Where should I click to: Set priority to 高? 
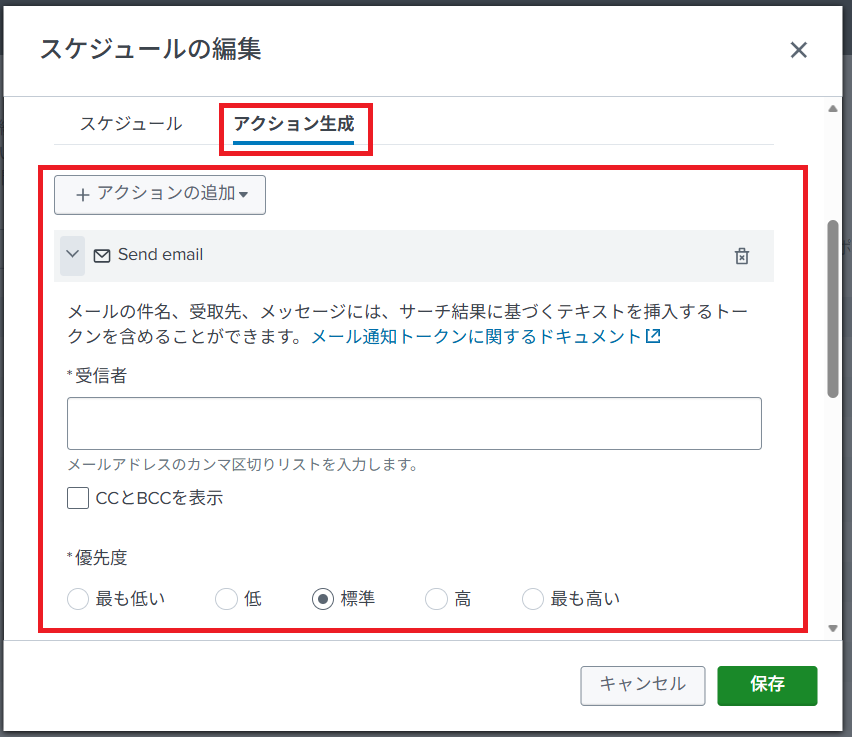436,599
